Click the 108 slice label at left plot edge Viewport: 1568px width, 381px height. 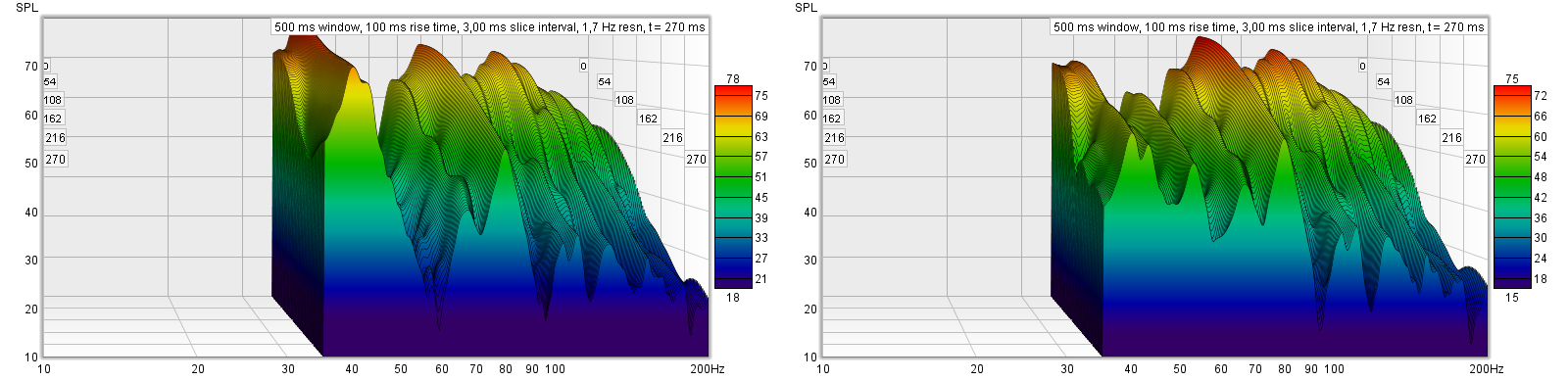(52, 99)
